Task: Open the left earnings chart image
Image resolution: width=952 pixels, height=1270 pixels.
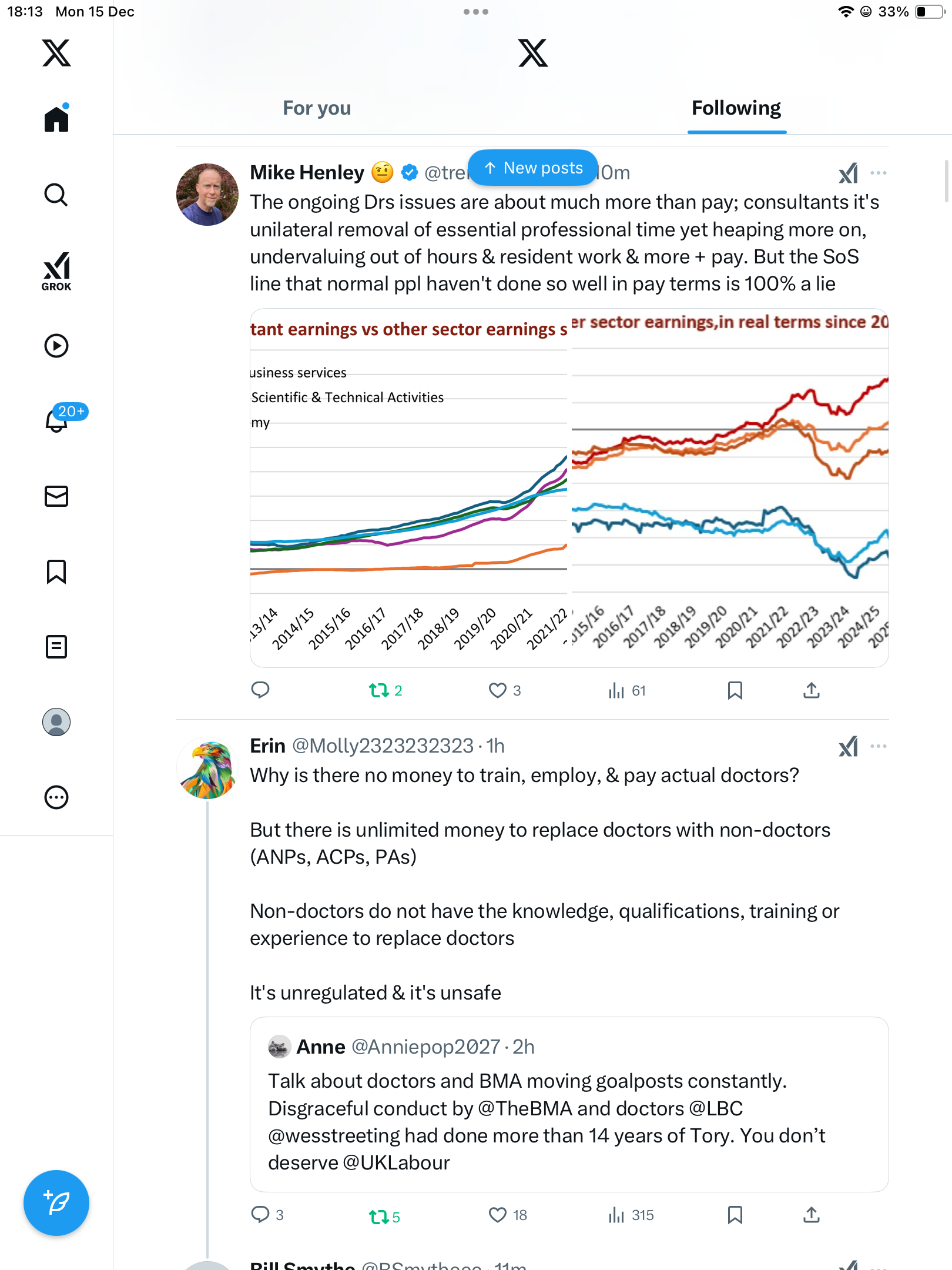Action: [409, 488]
